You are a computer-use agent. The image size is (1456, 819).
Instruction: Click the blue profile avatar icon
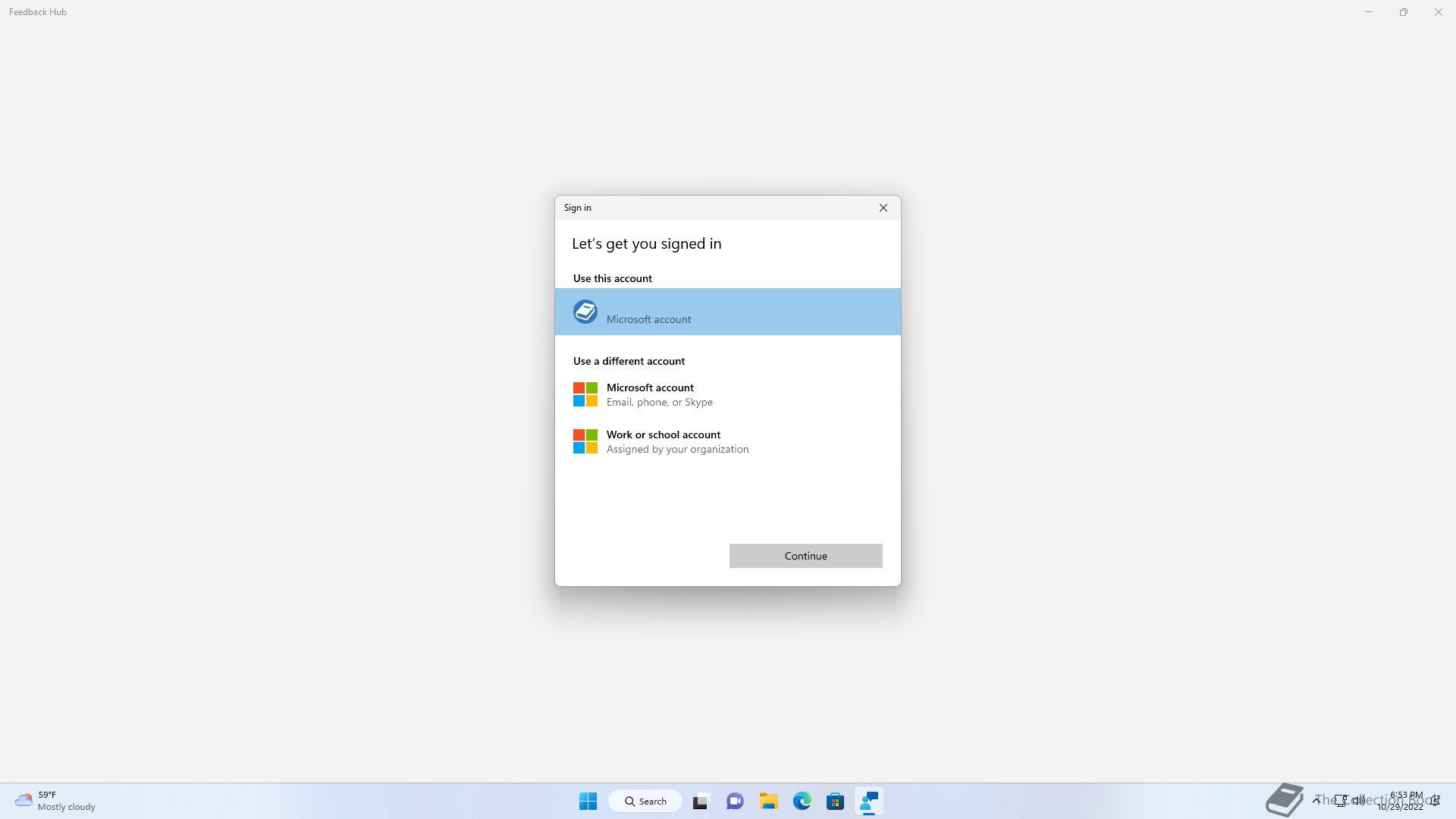[585, 312]
